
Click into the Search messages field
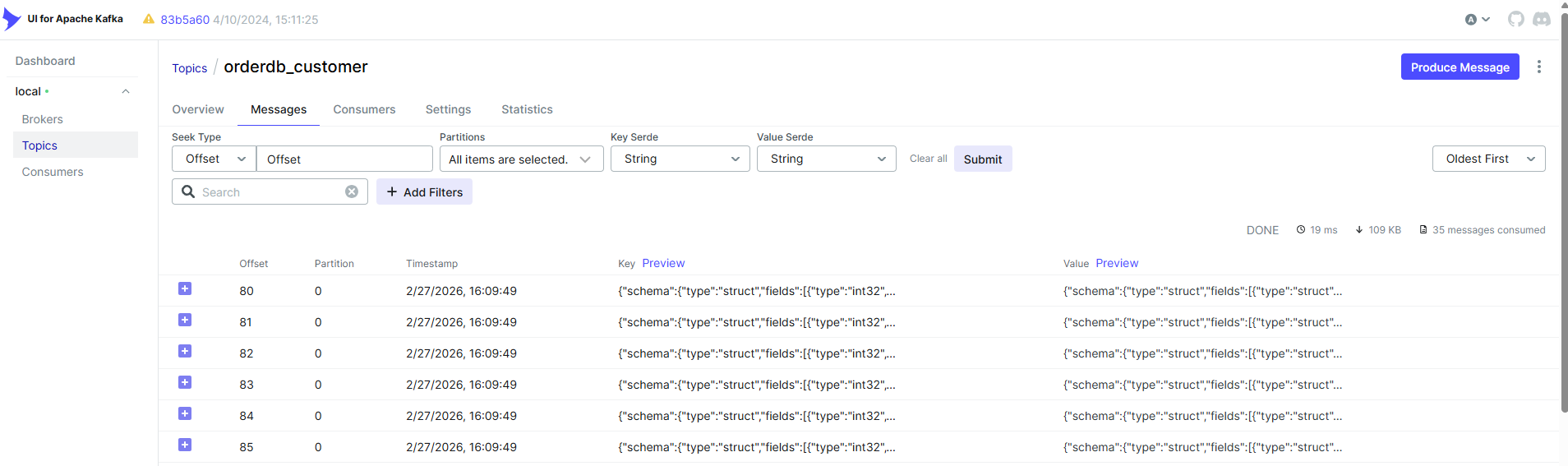click(x=270, y=191)
